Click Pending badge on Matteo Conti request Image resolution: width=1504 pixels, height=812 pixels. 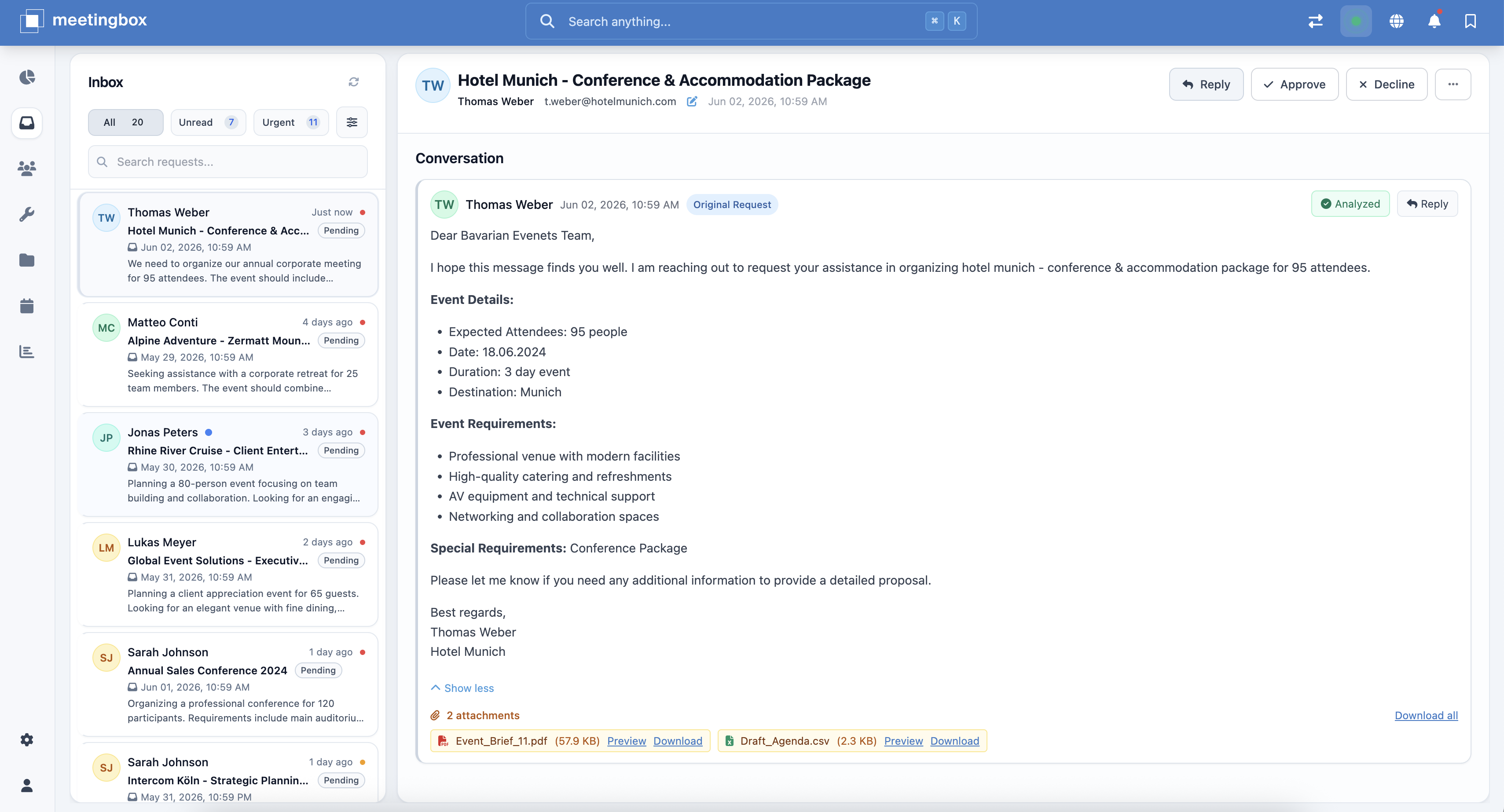point(341,340)
